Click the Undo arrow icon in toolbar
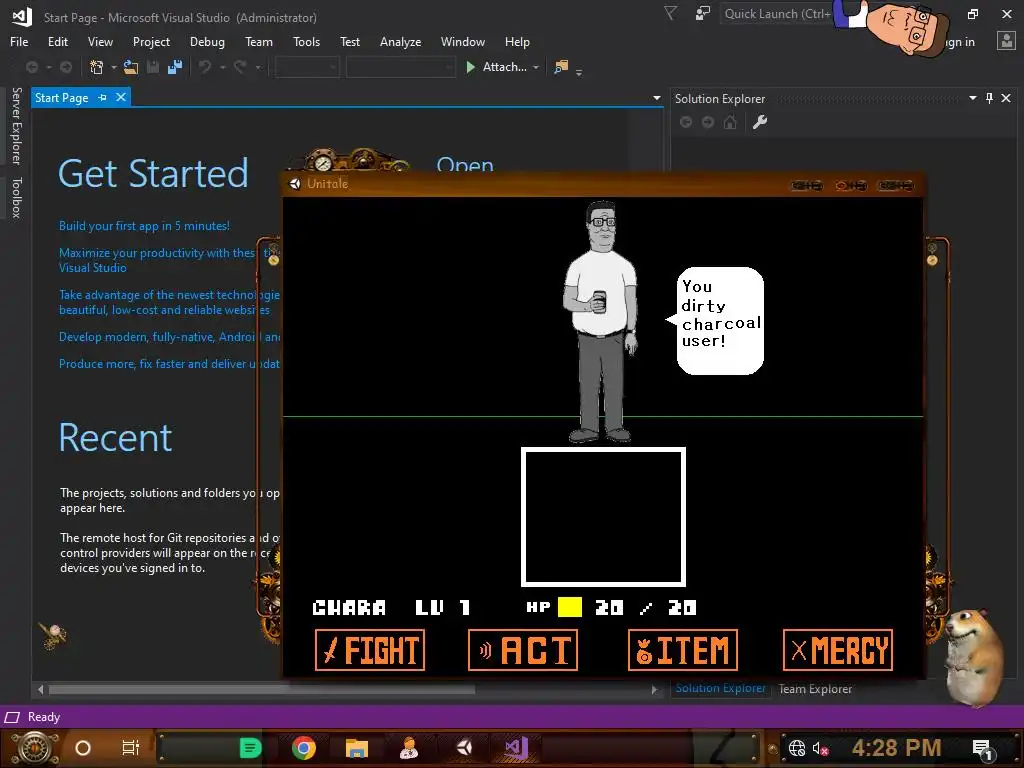 click(x=205, y=67)
